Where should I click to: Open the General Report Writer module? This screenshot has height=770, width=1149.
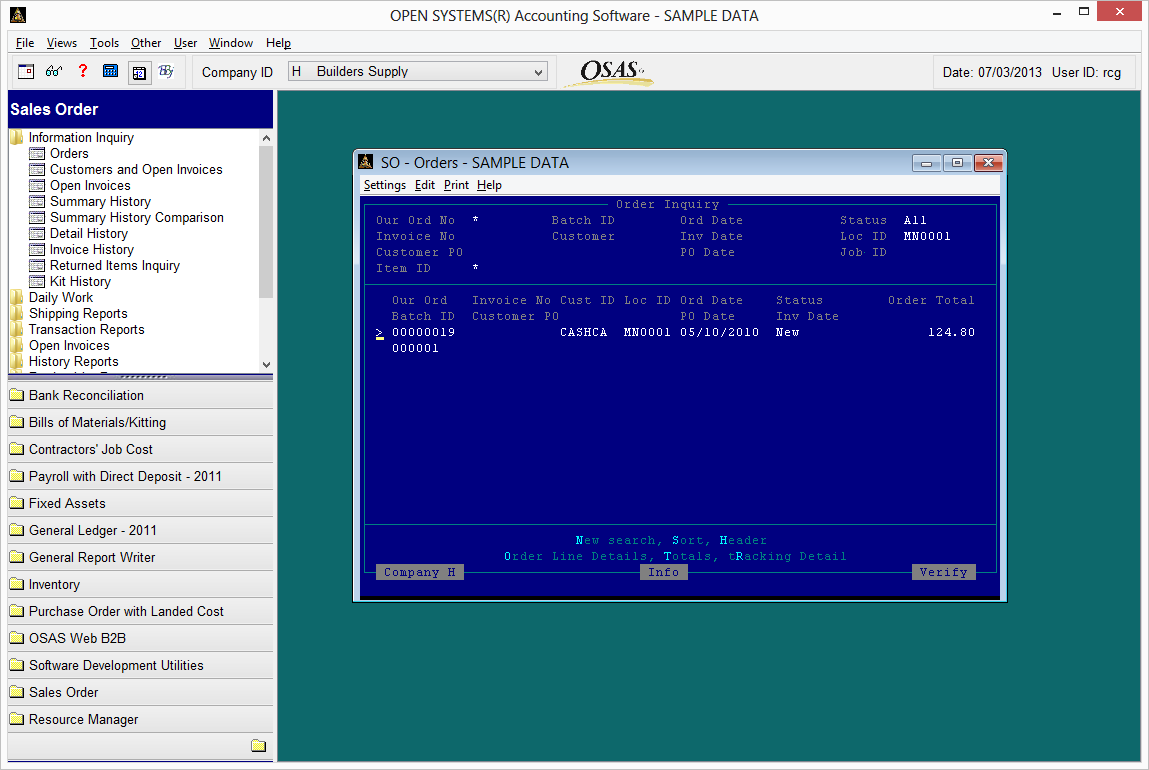[140, 558]
